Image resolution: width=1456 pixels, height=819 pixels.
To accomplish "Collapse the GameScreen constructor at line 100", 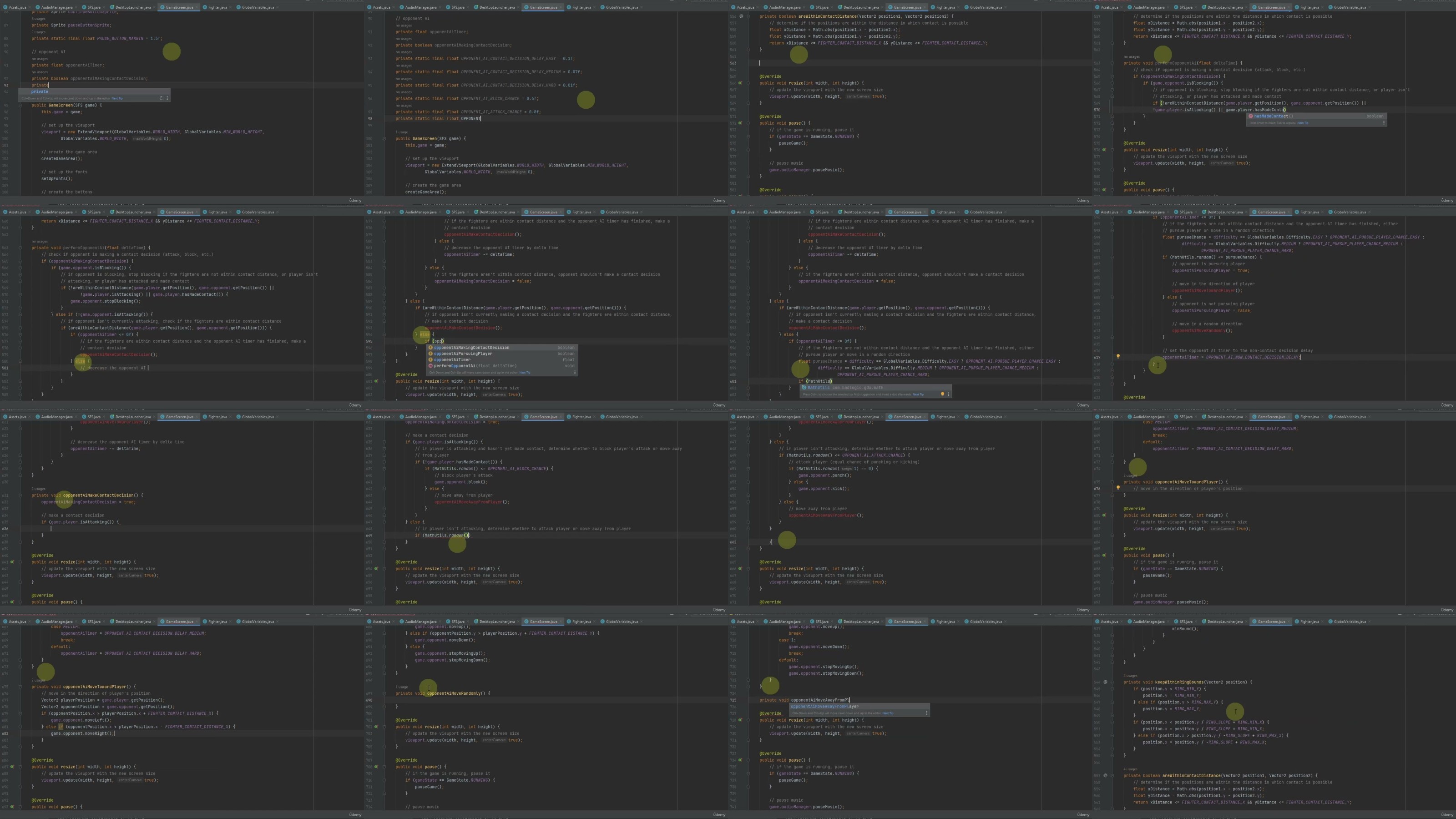I will (x=384, y=138).
